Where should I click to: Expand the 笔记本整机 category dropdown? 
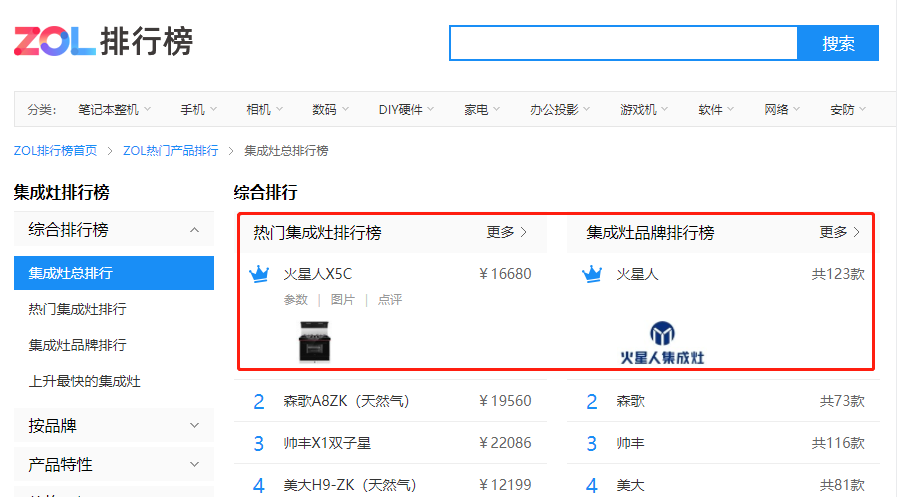pos(114,109)
